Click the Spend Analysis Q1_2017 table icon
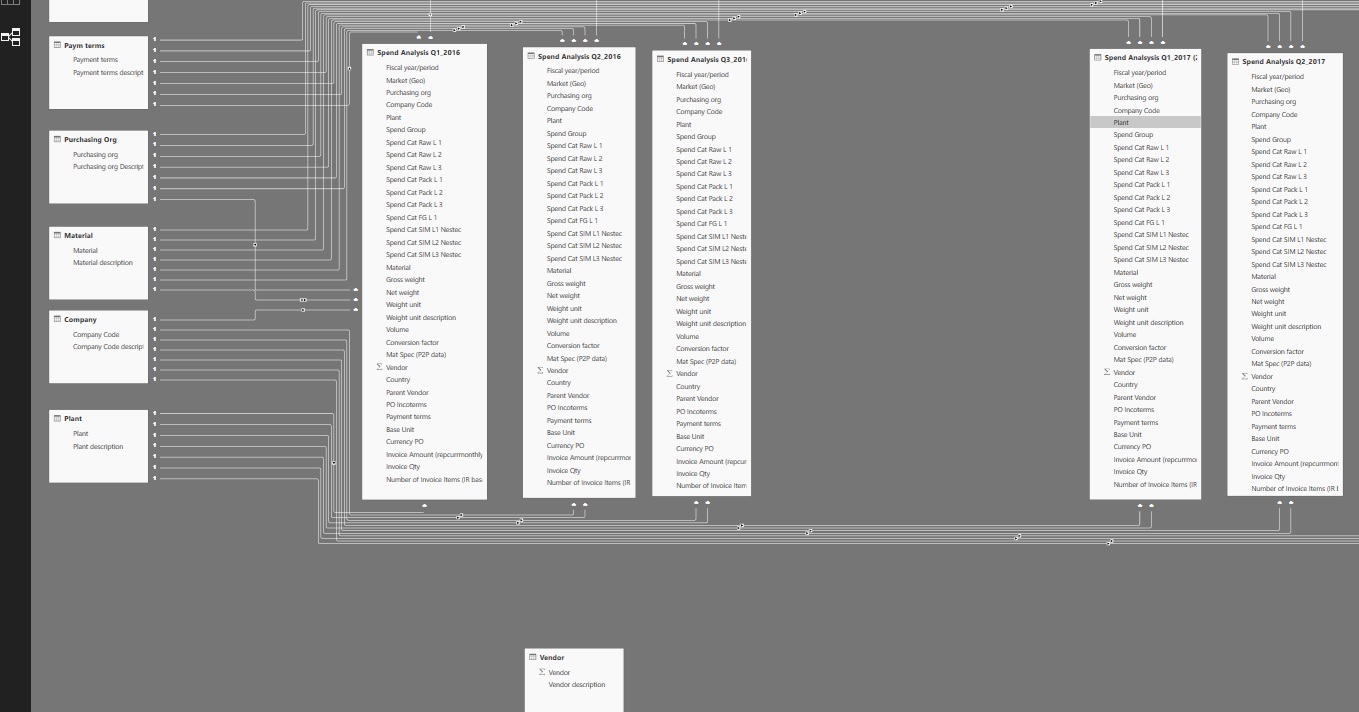1359x712 pixels. [1097, 58]
